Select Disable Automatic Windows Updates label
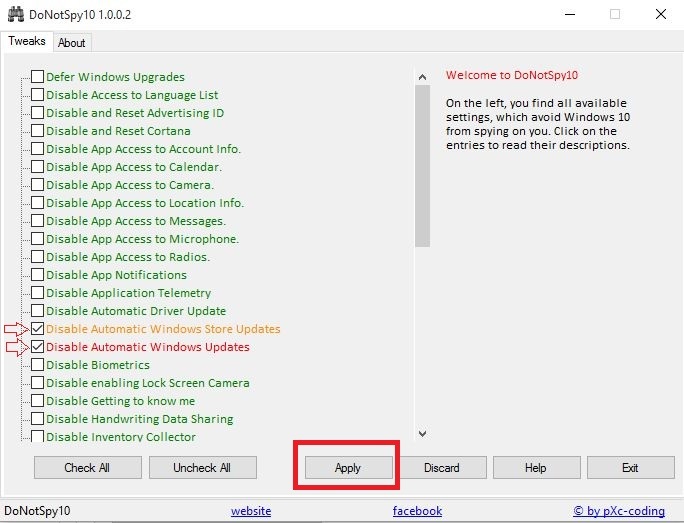This screenshot has width=684, height=523. [x=148, y=347]
